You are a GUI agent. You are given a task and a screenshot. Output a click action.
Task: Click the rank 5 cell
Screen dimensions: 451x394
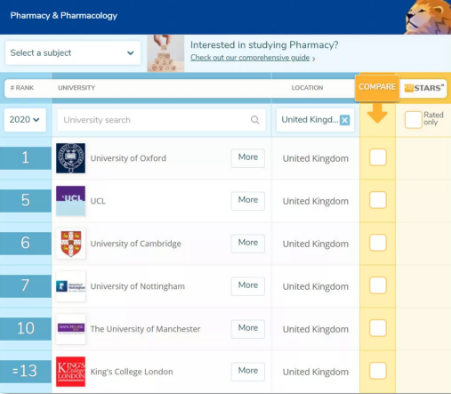(x=25, y=201)
